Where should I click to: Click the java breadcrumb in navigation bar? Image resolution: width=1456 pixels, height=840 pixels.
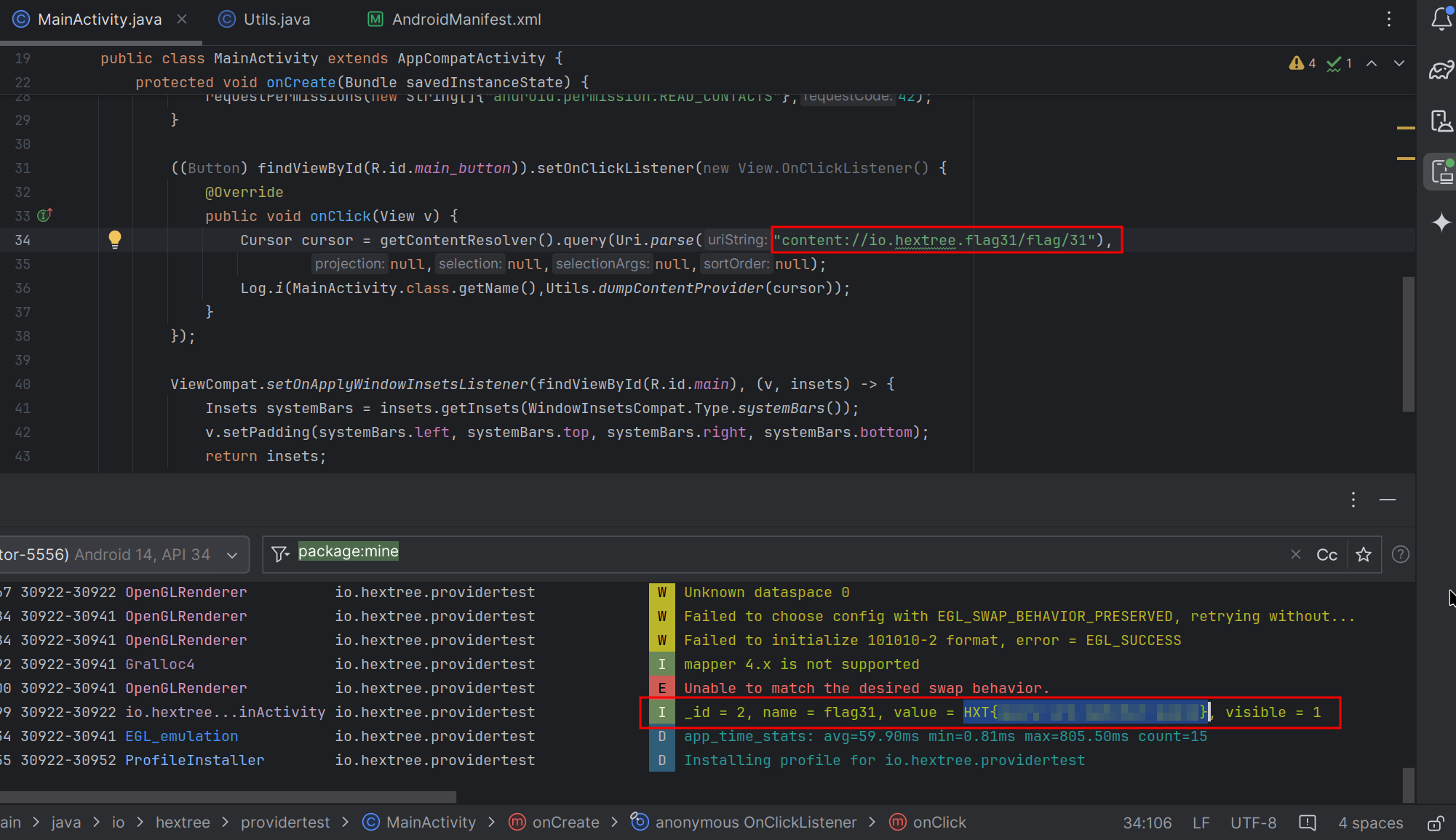click(x=66, y=823)
